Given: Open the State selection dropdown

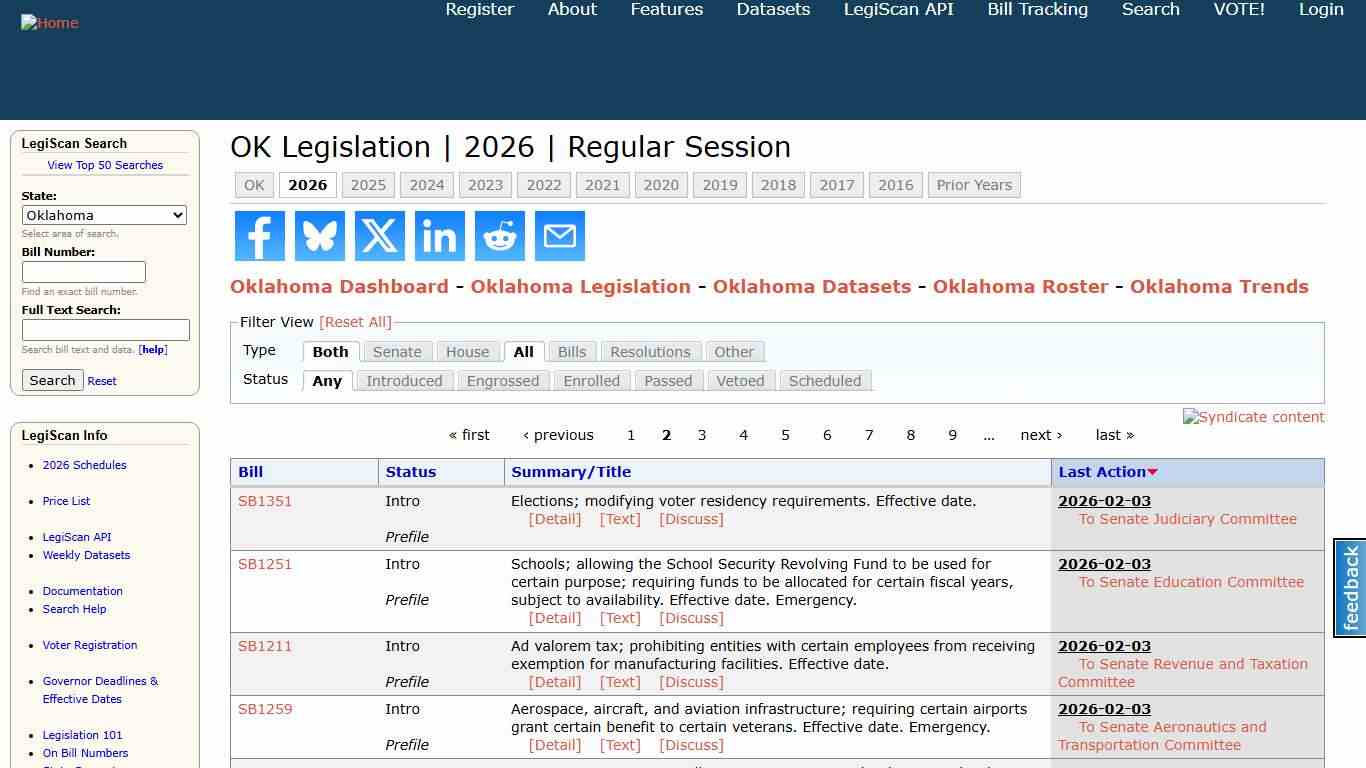Looking at the screenshot, I should pyautogui.click(x=104, y=215).
